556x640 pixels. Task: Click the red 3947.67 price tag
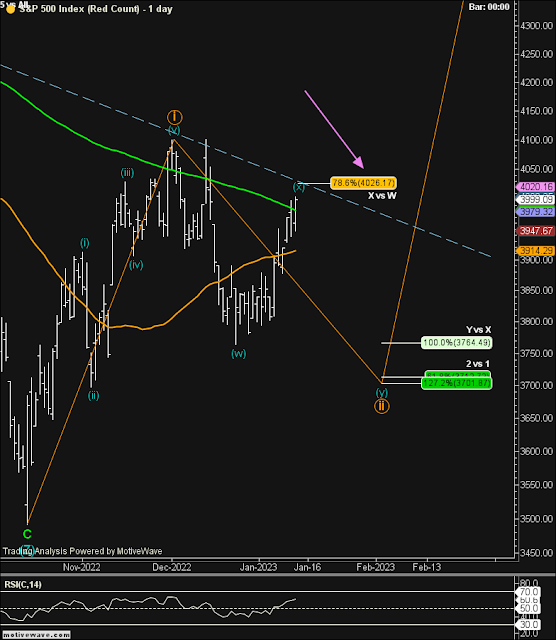pos(536,231)
